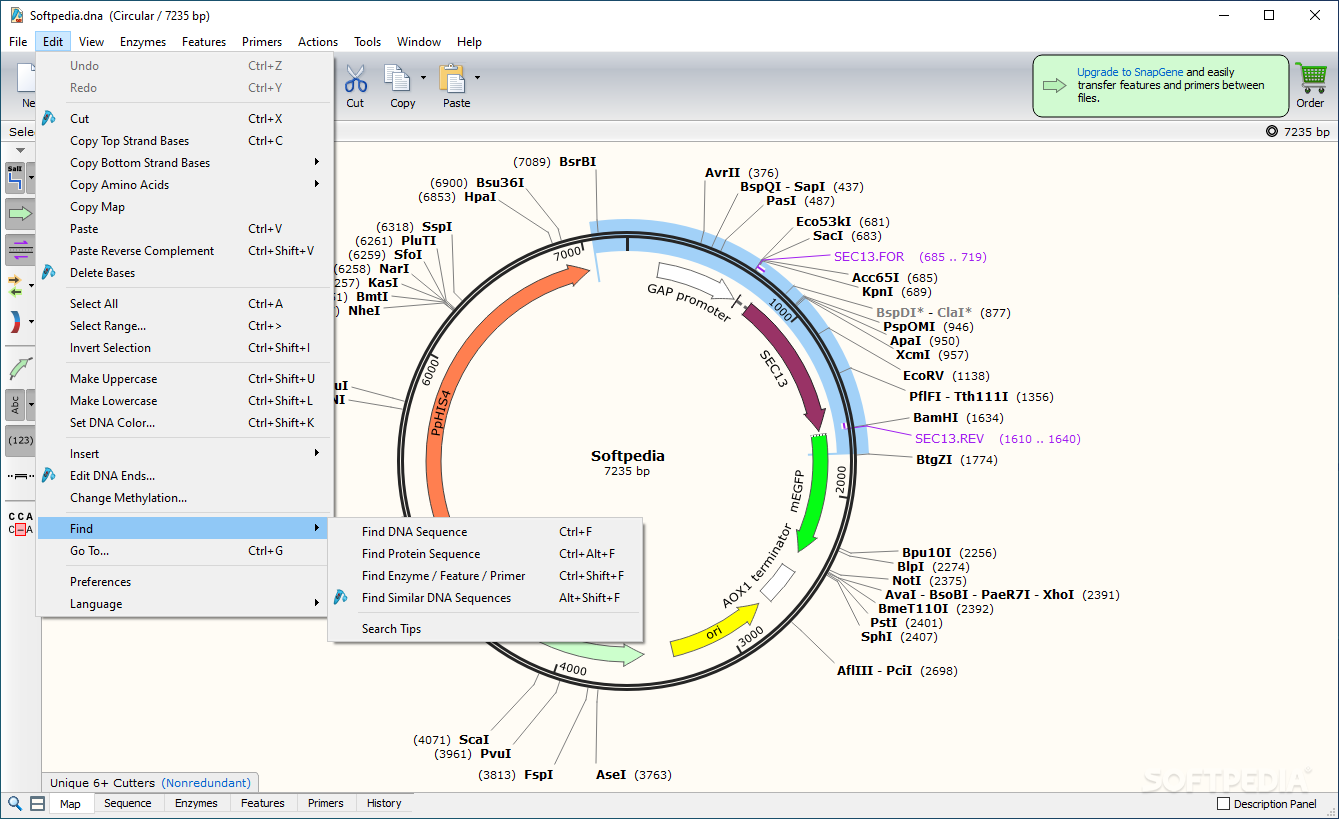This screenshot has height=819, width=1339.
Task: Open dropdown beside blue-red arc icon
Action: tap(31, 321)
